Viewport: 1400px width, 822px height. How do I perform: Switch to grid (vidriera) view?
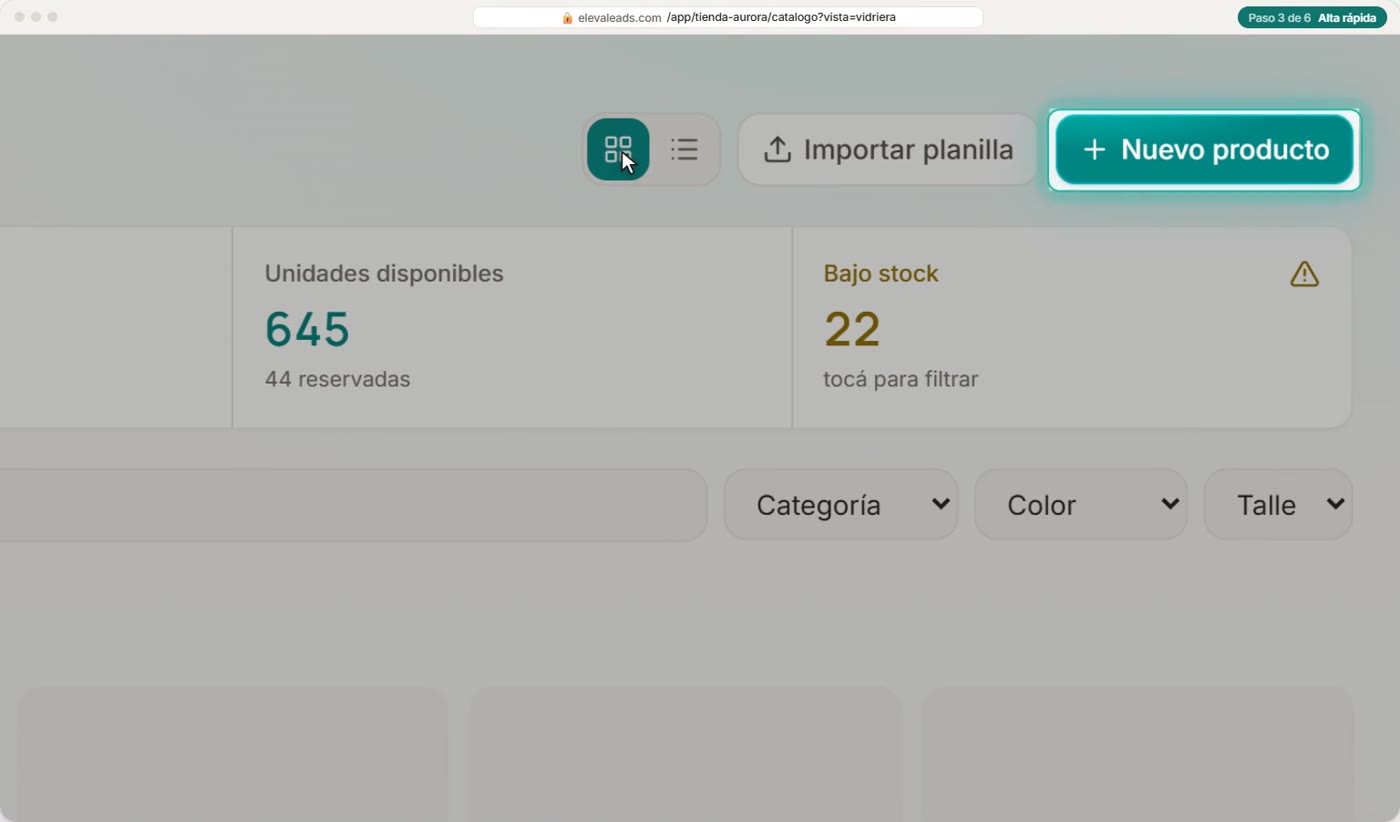pyautogui.click(x=618, y=149)
